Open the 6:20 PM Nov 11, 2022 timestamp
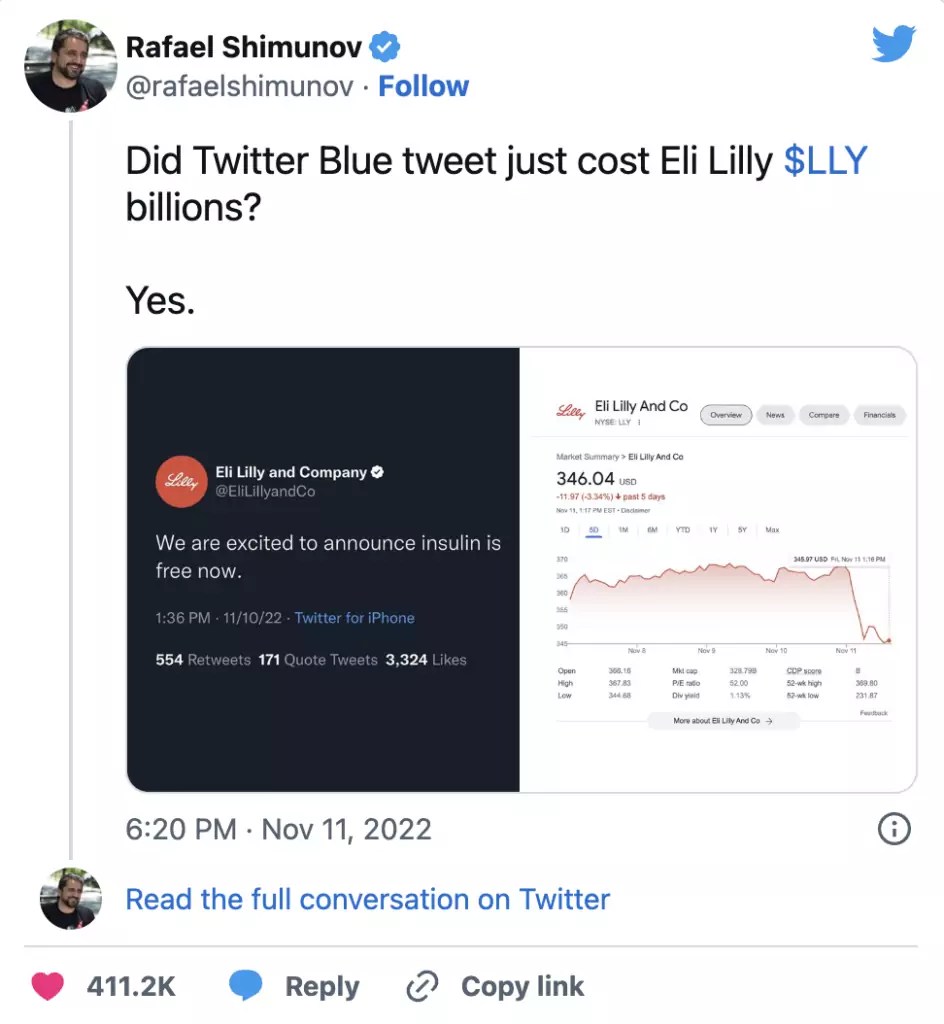 tap(278, 829)
